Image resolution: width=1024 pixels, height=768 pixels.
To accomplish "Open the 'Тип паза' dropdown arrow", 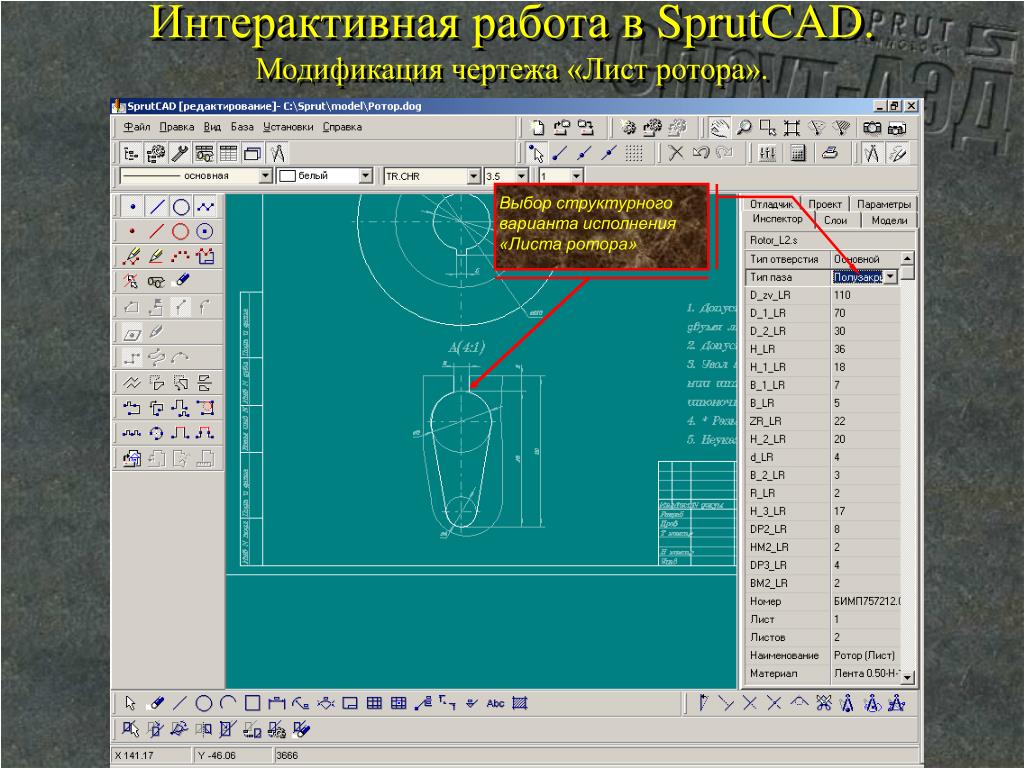I will (891, 277).
